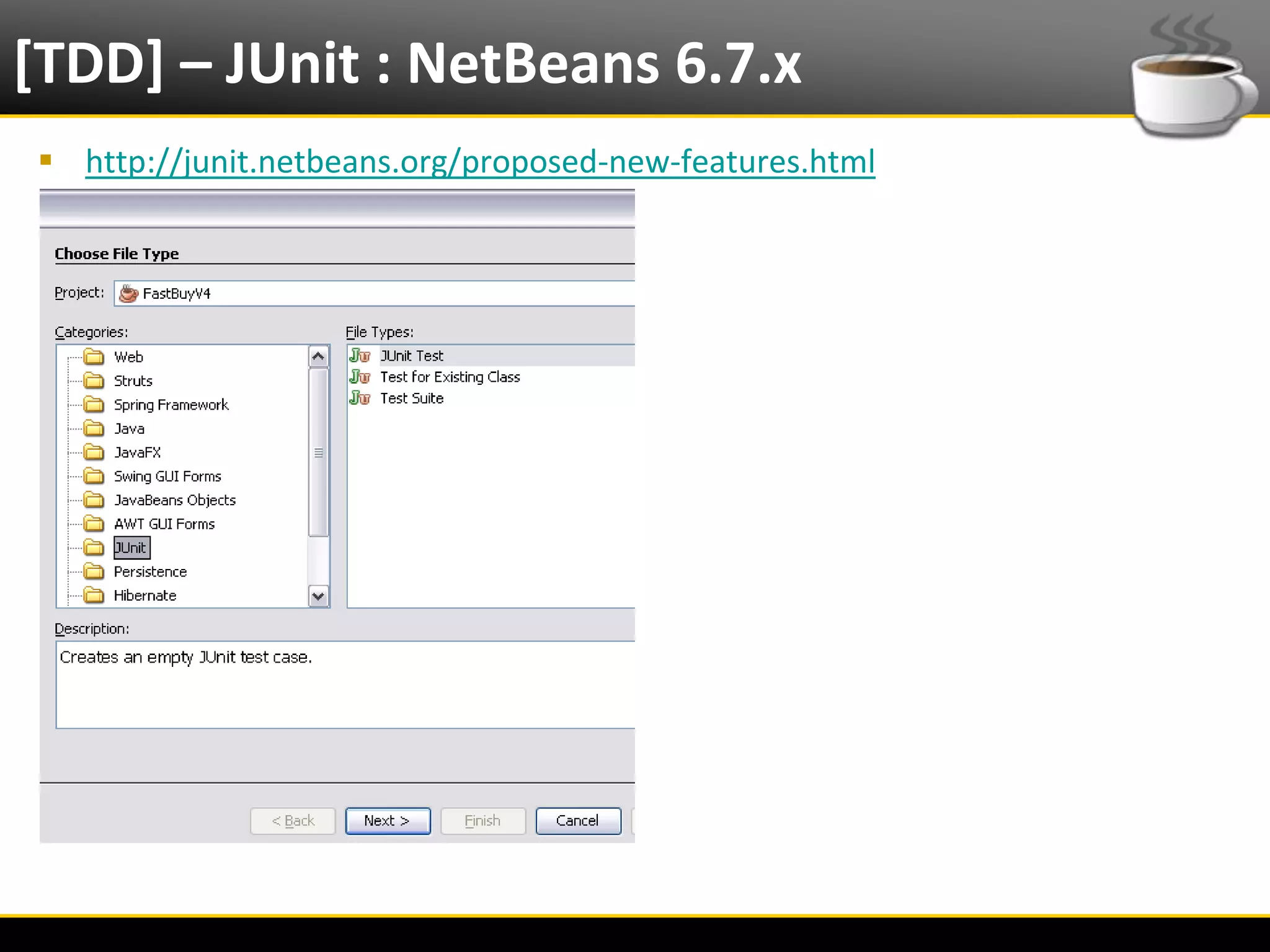Select the JavaFX category
The height and width of the screenshot is (952, 1270).
click(137, 452)
